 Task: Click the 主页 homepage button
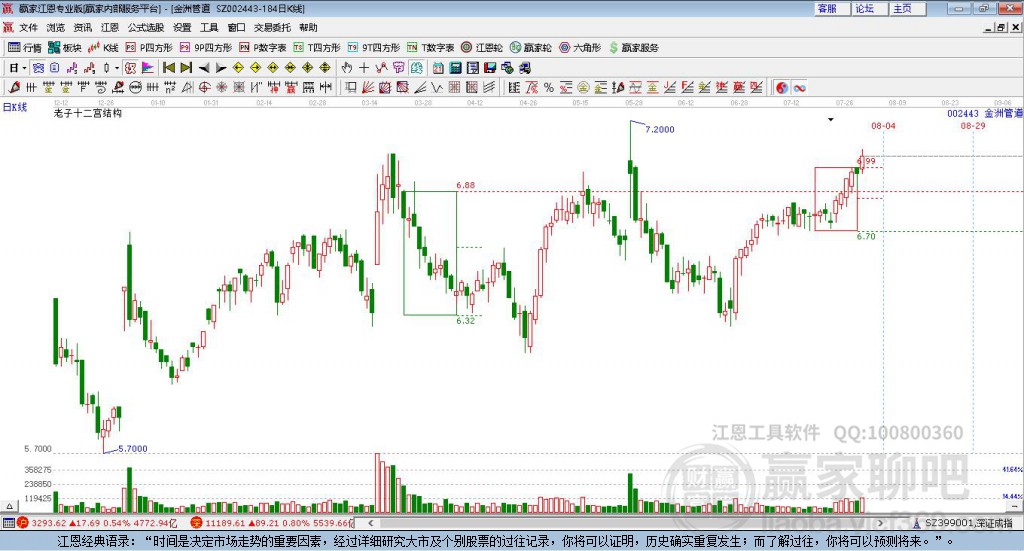tap(908, 8)
